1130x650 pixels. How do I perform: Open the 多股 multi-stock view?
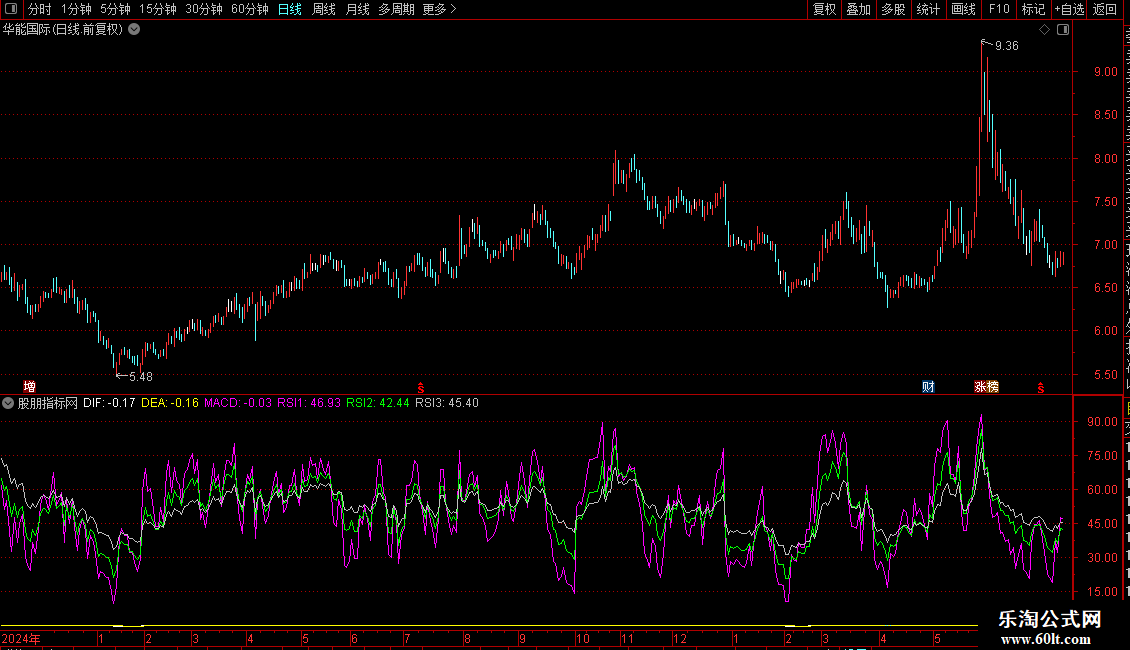coord(894,9)
